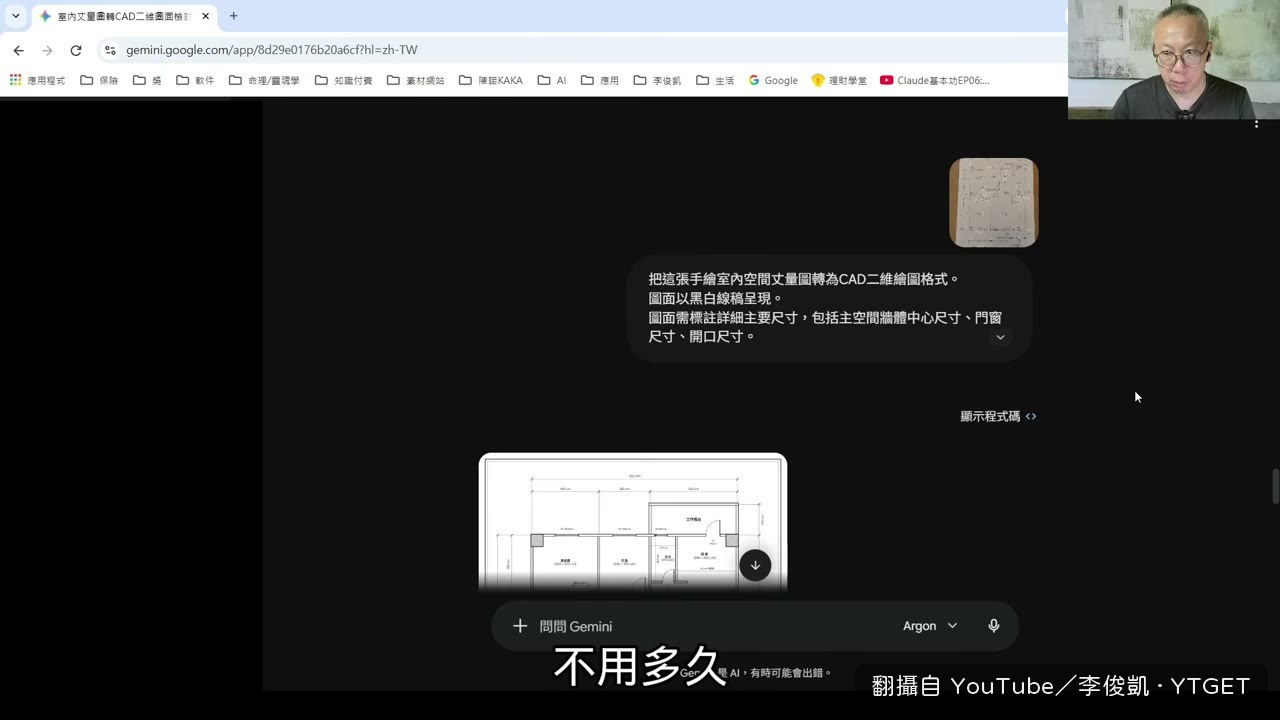Open the generated CAD floor plan image
The width and height of the screenshot is (1280, 720).
click(x=633, y=522)
